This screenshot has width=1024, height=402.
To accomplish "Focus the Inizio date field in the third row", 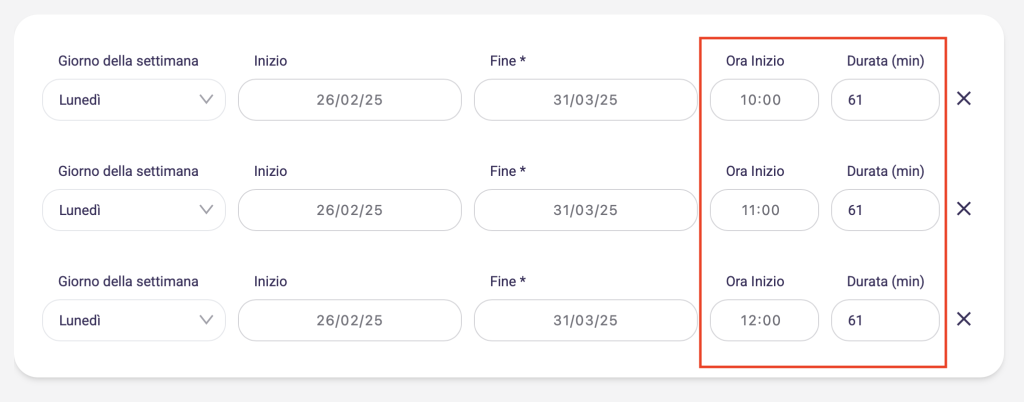I will 350,320.
